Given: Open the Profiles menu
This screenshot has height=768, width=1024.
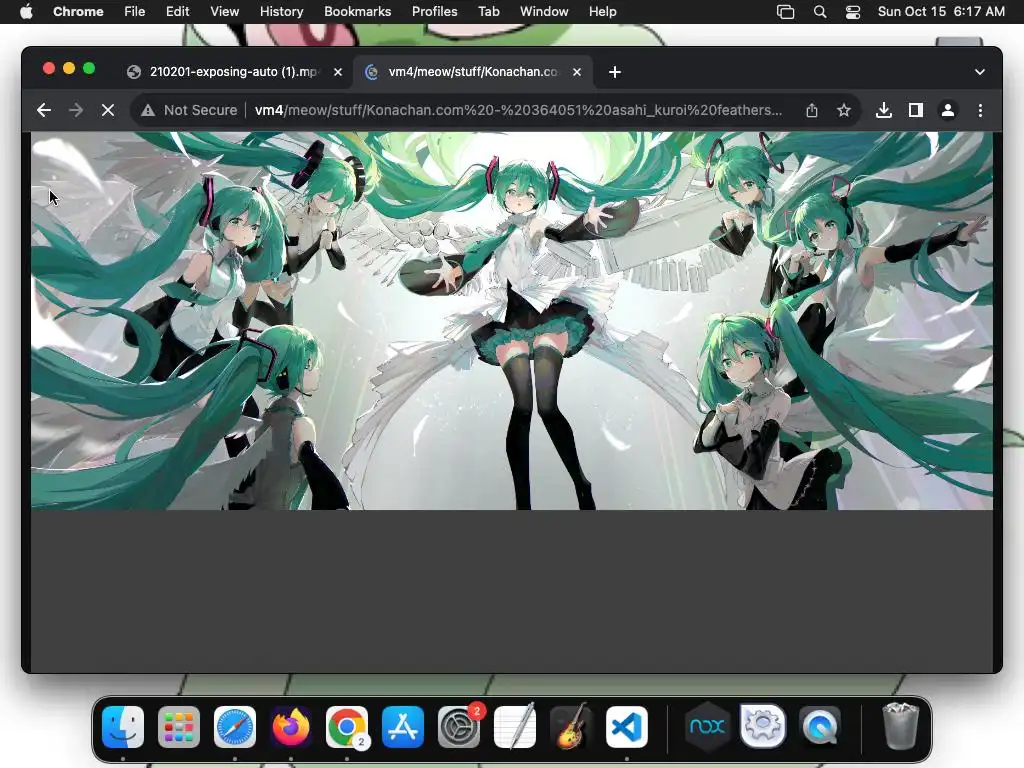Looking at the screenshot, I should [x=434, y=11].
